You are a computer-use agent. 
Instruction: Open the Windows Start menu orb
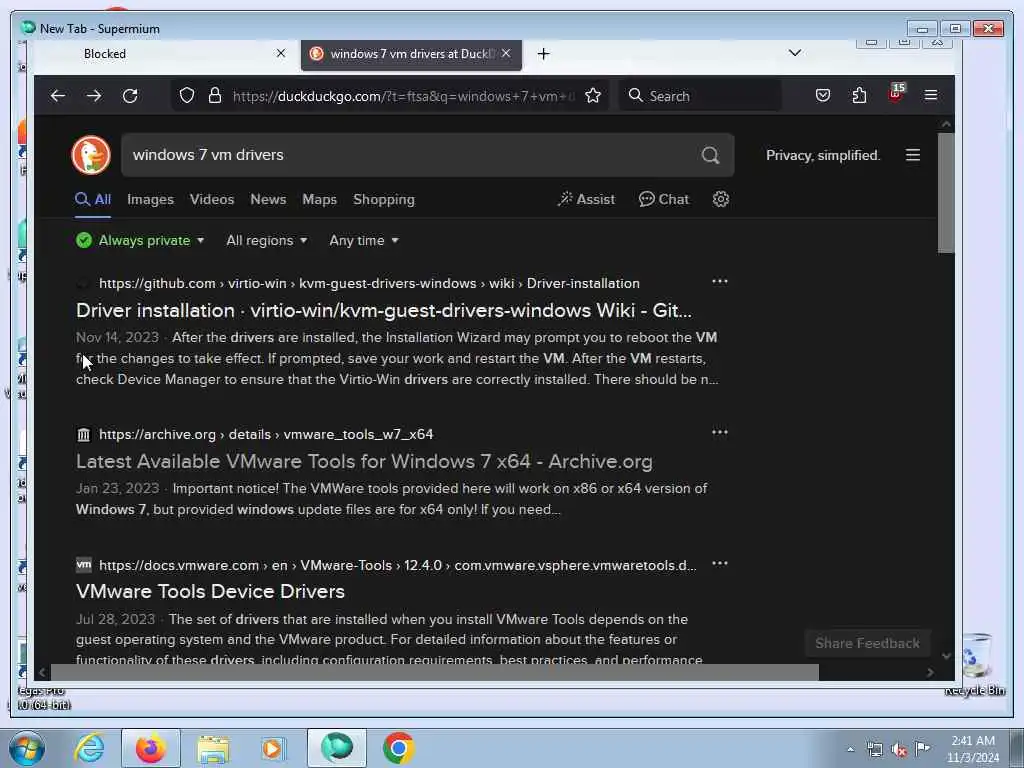click(x=27, y=748)
